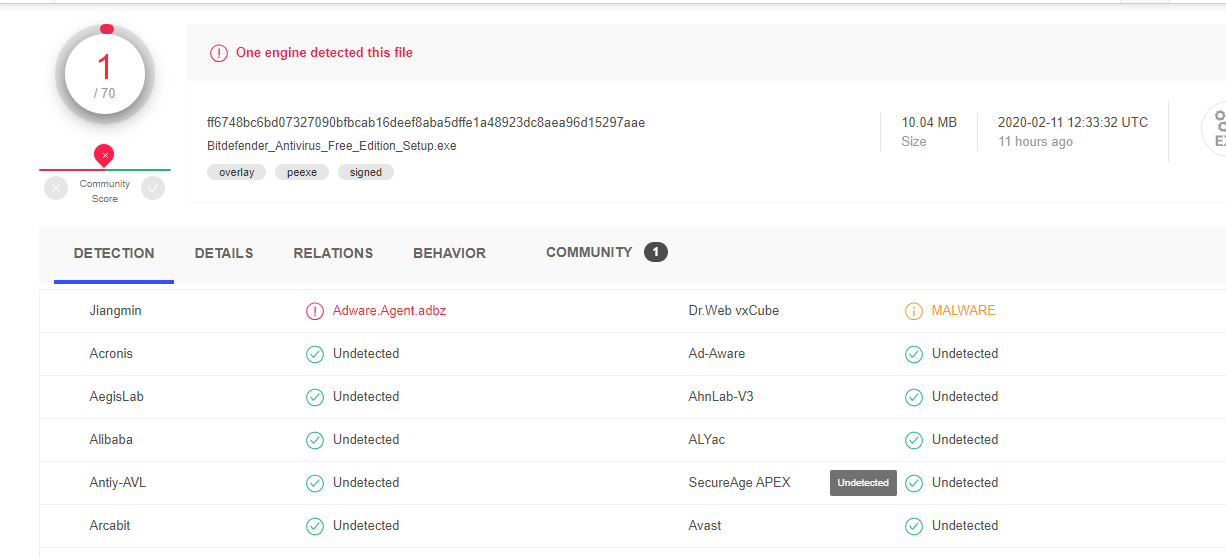Viewport: 1226px width, 558px height.
Task: Click the AegisLab engine name
Action: pyautogui.click(x=117, y=397)
